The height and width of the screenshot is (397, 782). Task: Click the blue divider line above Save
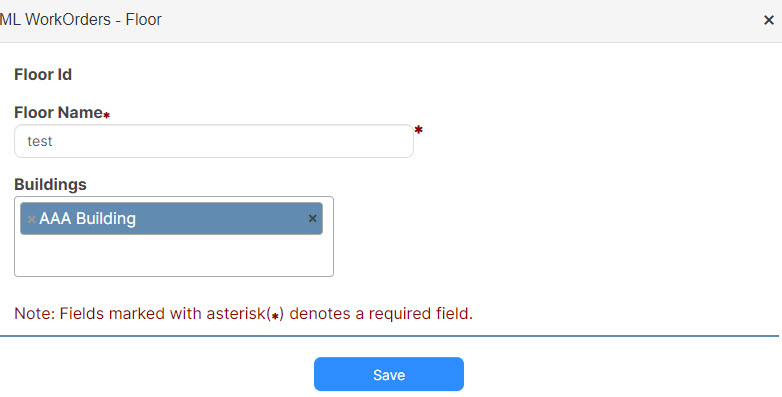389,336
